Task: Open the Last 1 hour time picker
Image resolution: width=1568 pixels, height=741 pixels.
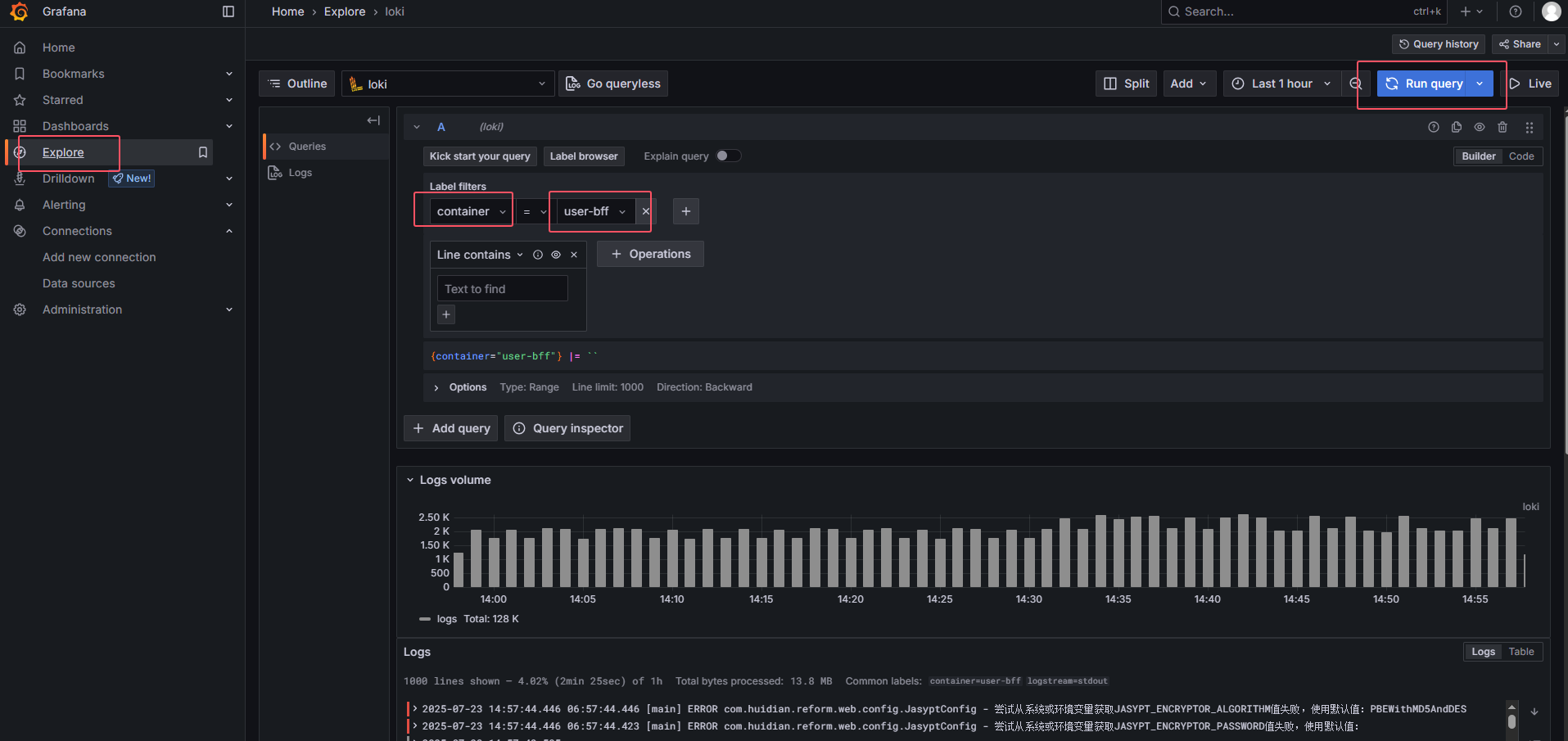Action: pyautogui.click(x=1282, y=84)
